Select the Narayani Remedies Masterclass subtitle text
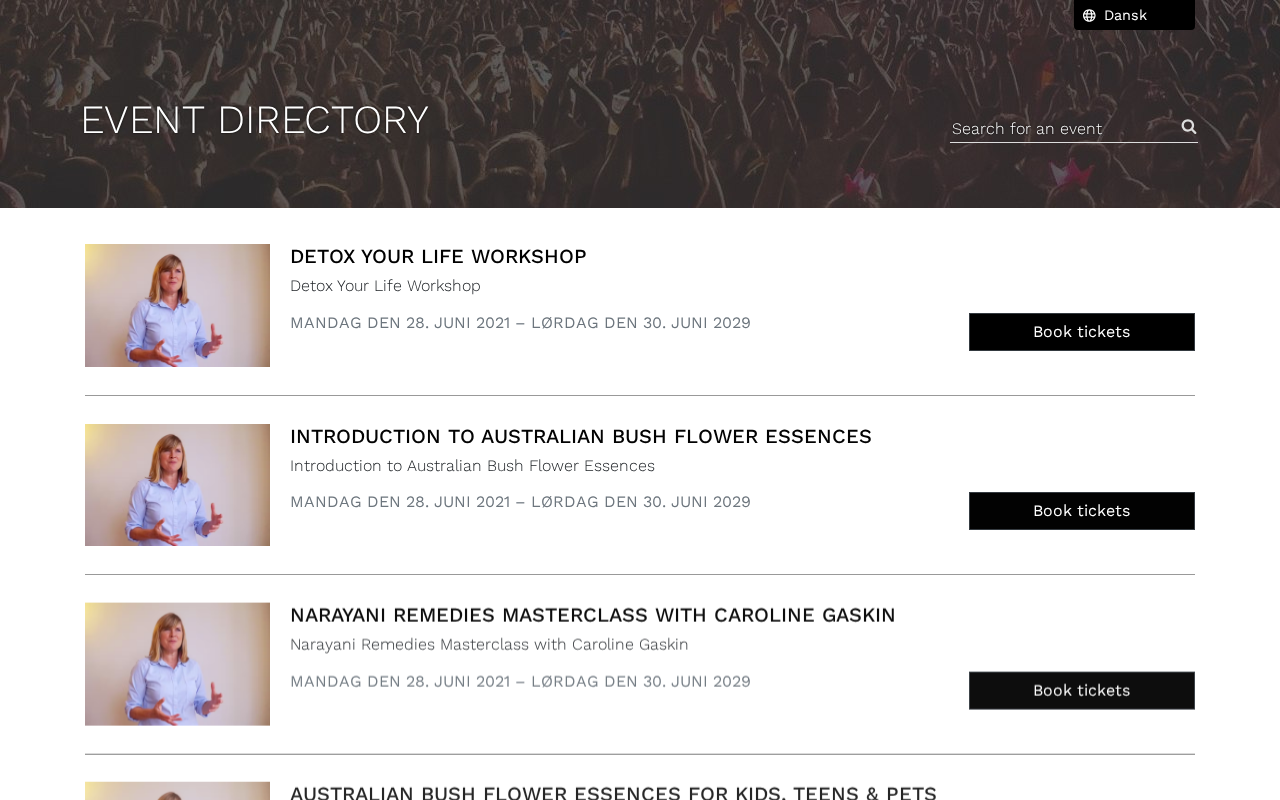This screenshot has width=1280, height=800. (489, 645)
